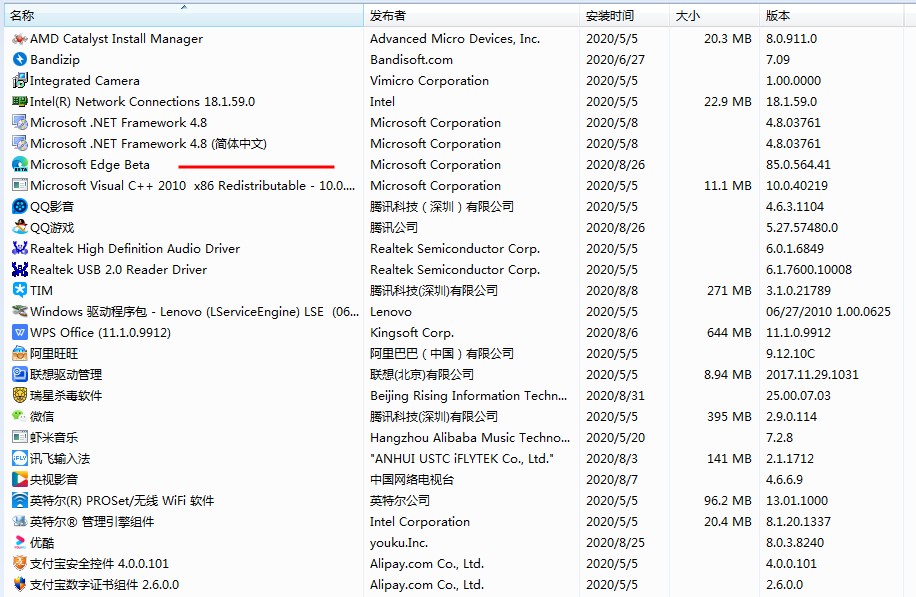Select the QQ影音 icon

pos(20,207)
